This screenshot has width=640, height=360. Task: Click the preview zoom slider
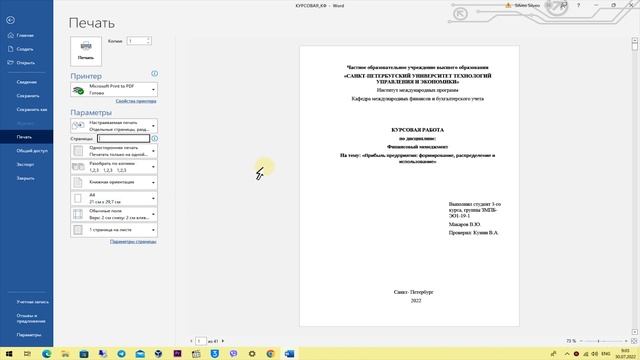[x=603, y=341]
